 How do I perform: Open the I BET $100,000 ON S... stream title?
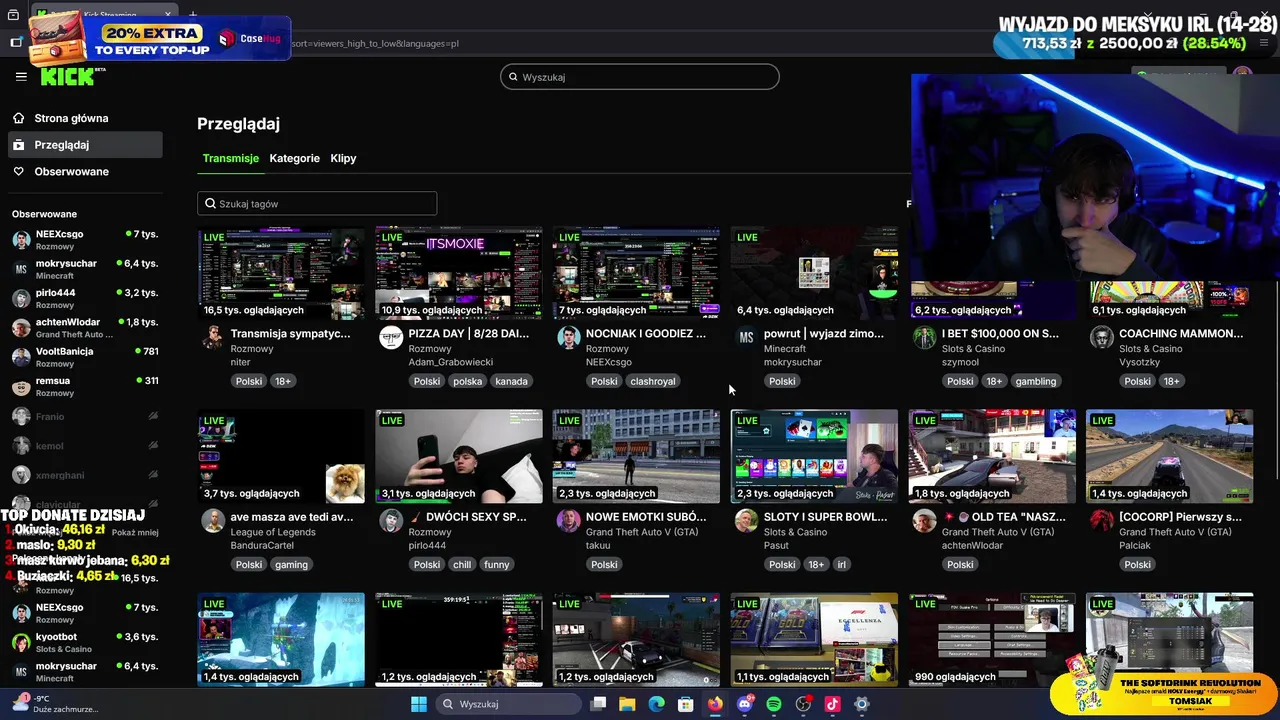1000,333
